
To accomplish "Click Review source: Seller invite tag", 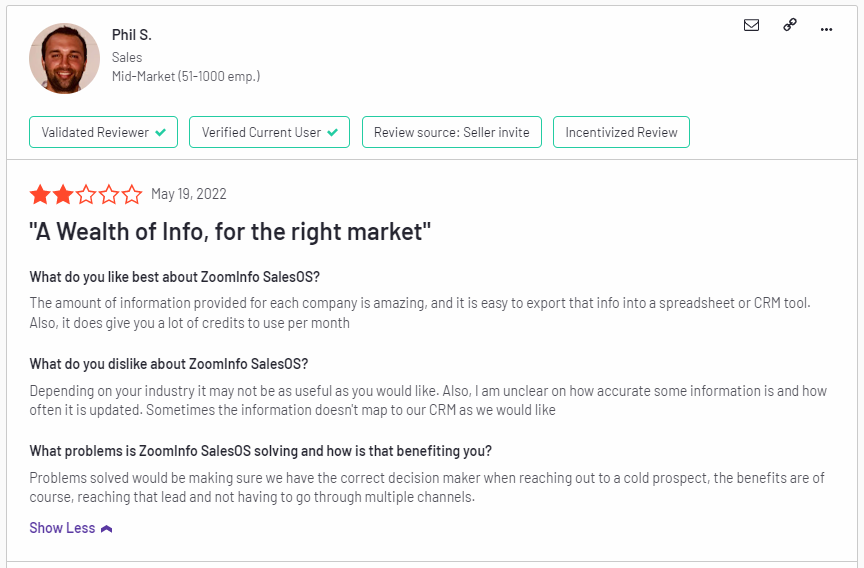I will tap(452, 132).
